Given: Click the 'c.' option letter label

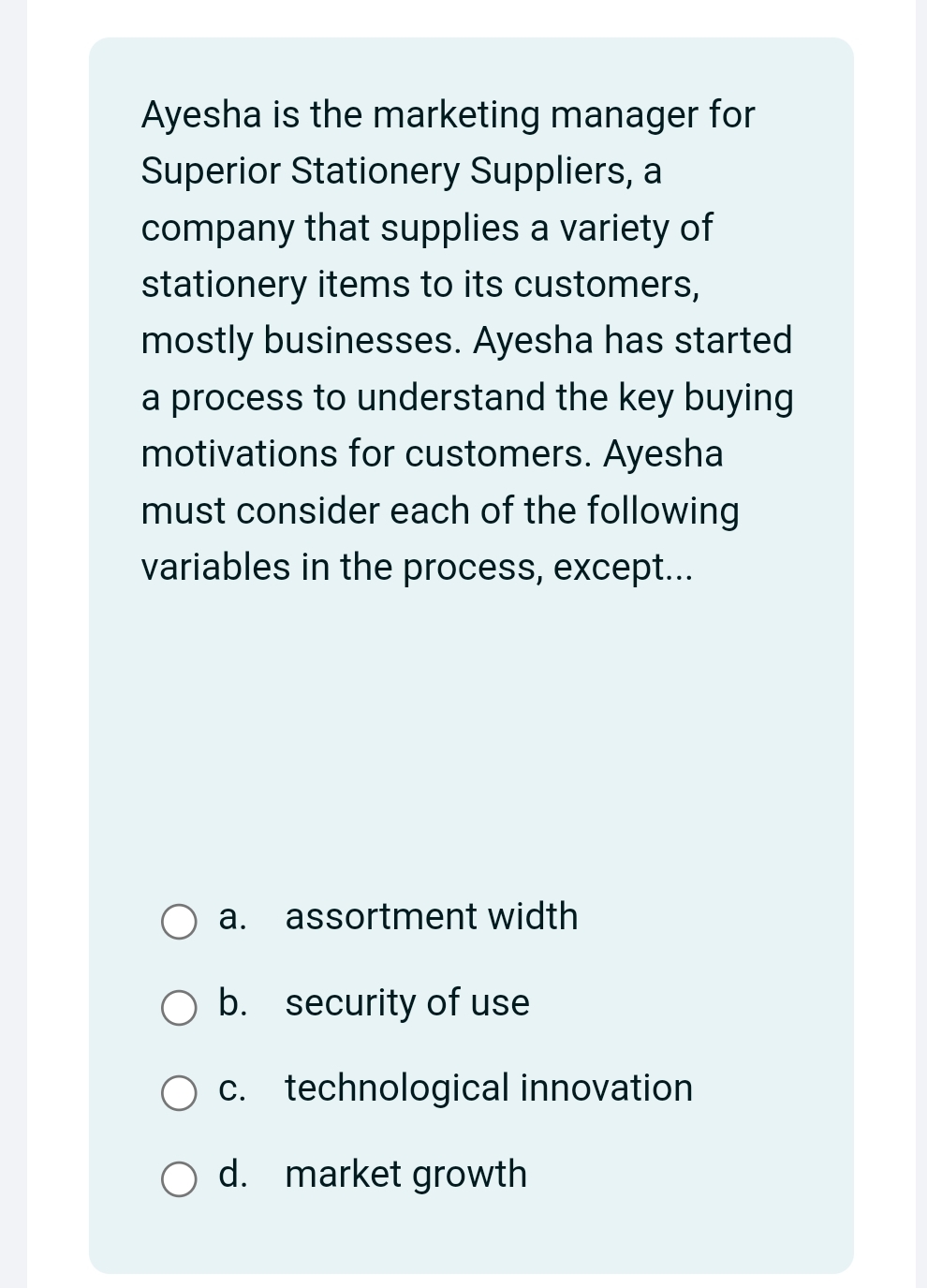Looking at the screenshot, I should pos(232,1088).
